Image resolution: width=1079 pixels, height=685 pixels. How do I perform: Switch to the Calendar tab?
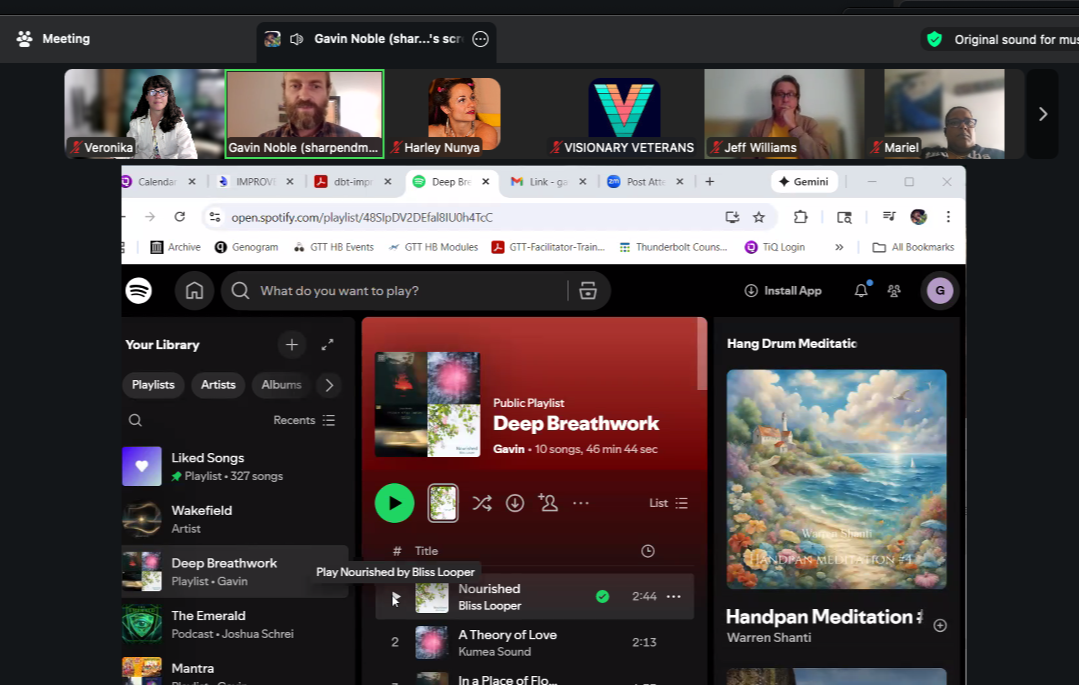157,182
